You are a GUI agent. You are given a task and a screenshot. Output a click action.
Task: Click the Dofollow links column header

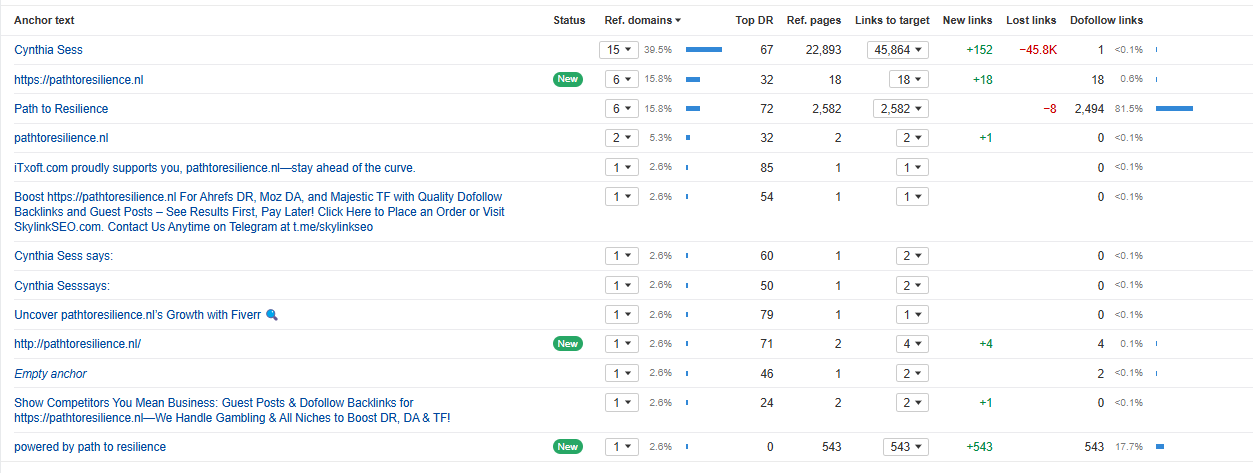tap(1106, 20)
